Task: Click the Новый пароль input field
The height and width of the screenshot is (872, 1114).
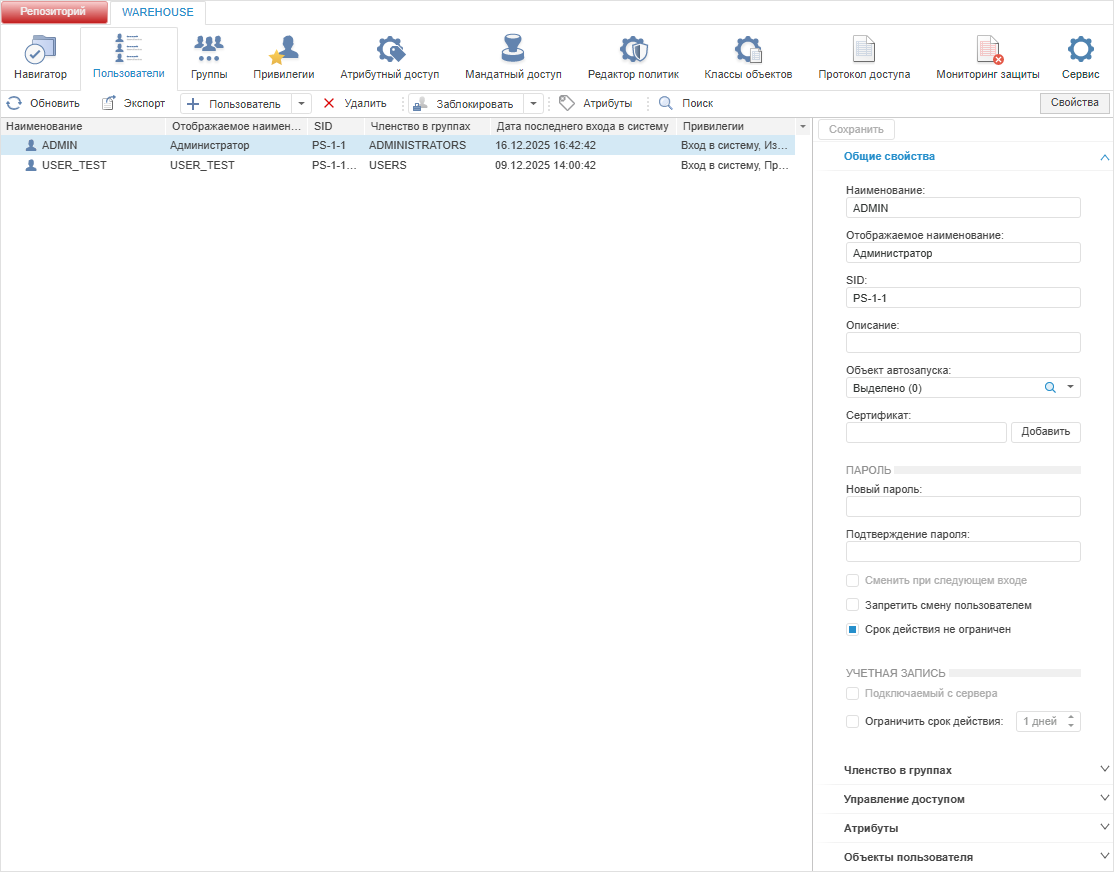Action: coord(963,507)
